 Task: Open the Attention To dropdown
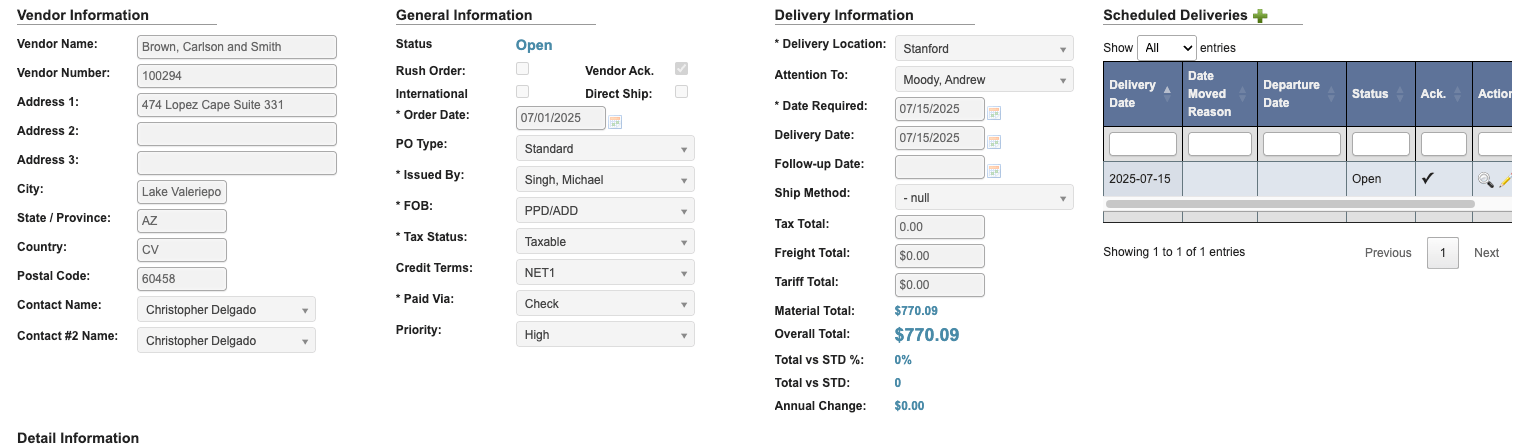984,80
